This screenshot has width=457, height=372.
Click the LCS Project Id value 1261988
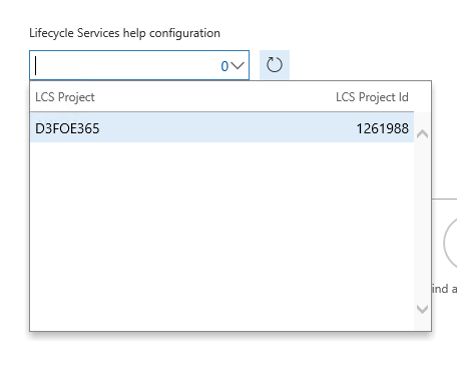pyautogui.click(x=382, y=128)
